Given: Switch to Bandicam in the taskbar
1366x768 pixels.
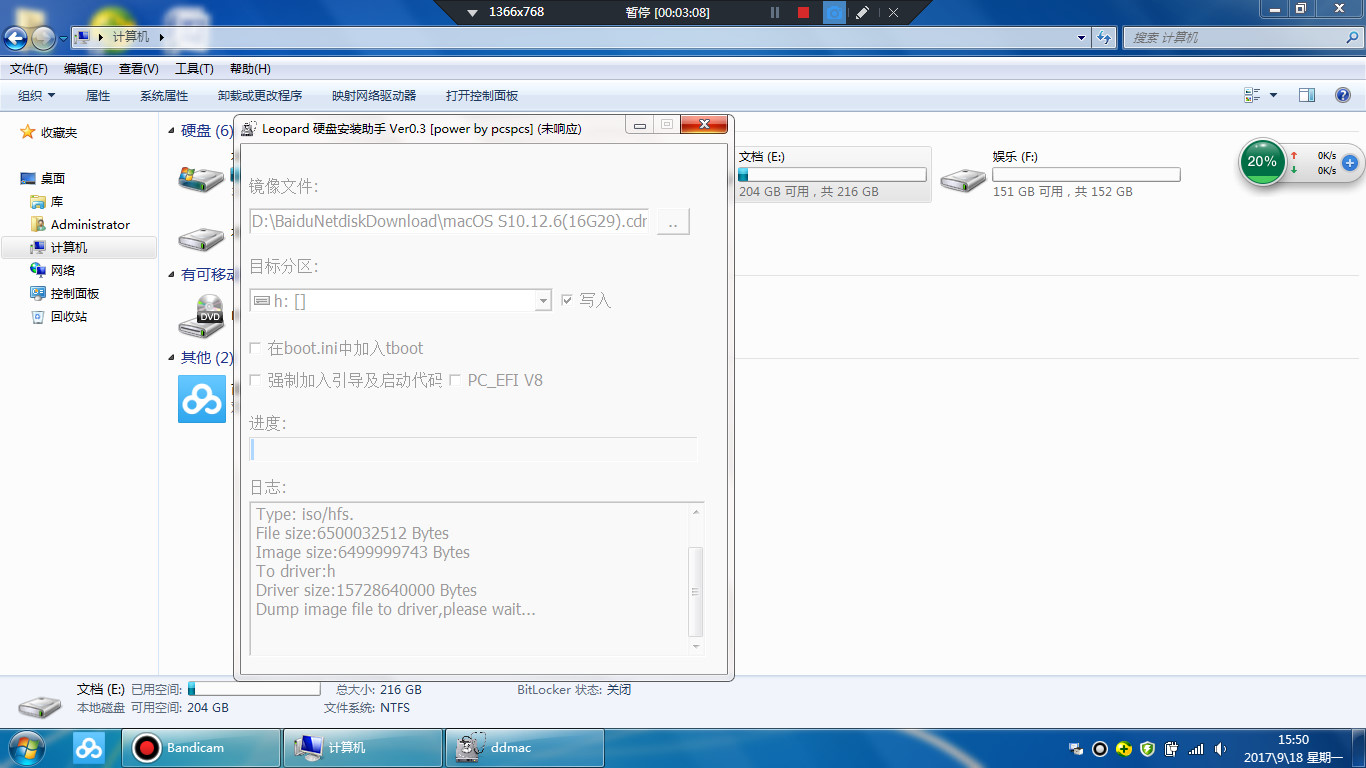Looking at the screenshot, I should (x=201, y=748).
